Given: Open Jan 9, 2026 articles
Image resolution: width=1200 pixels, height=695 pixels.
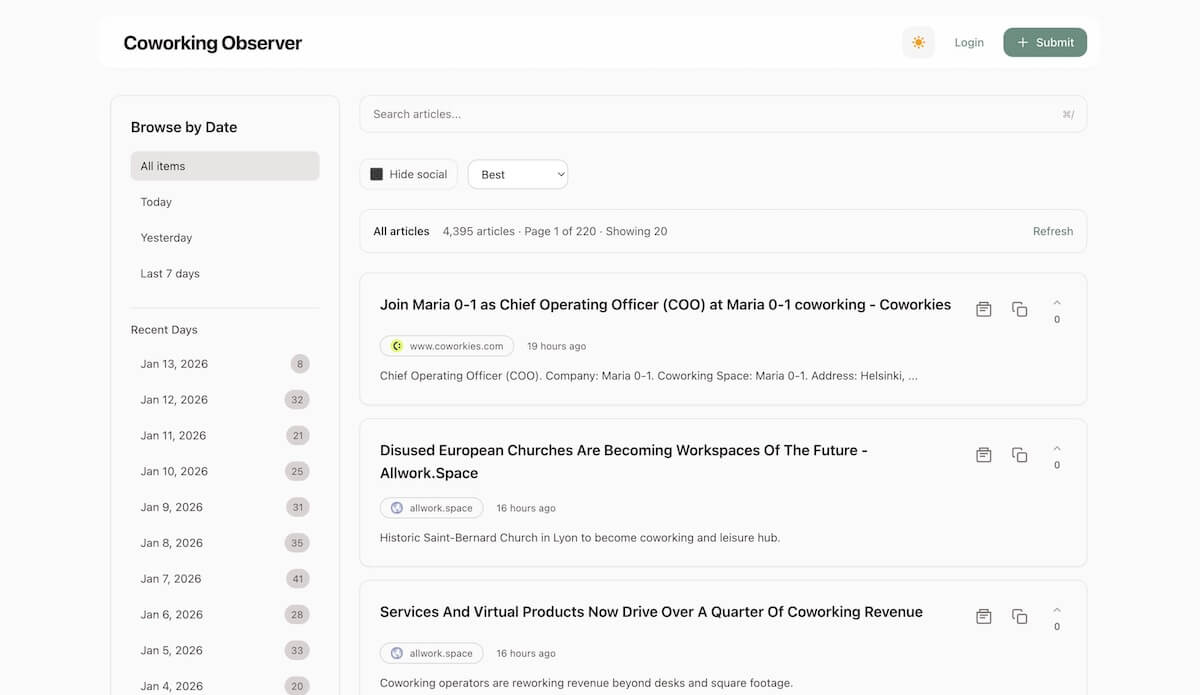Looking at the screenshot, I should [225, 507].
